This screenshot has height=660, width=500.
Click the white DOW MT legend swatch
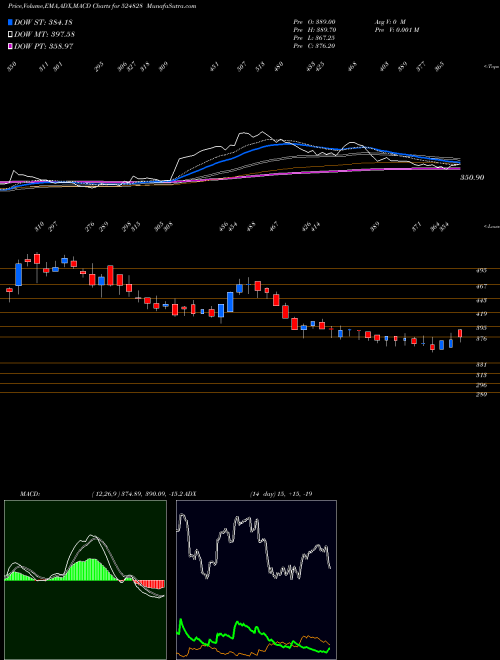pos(10,34)
